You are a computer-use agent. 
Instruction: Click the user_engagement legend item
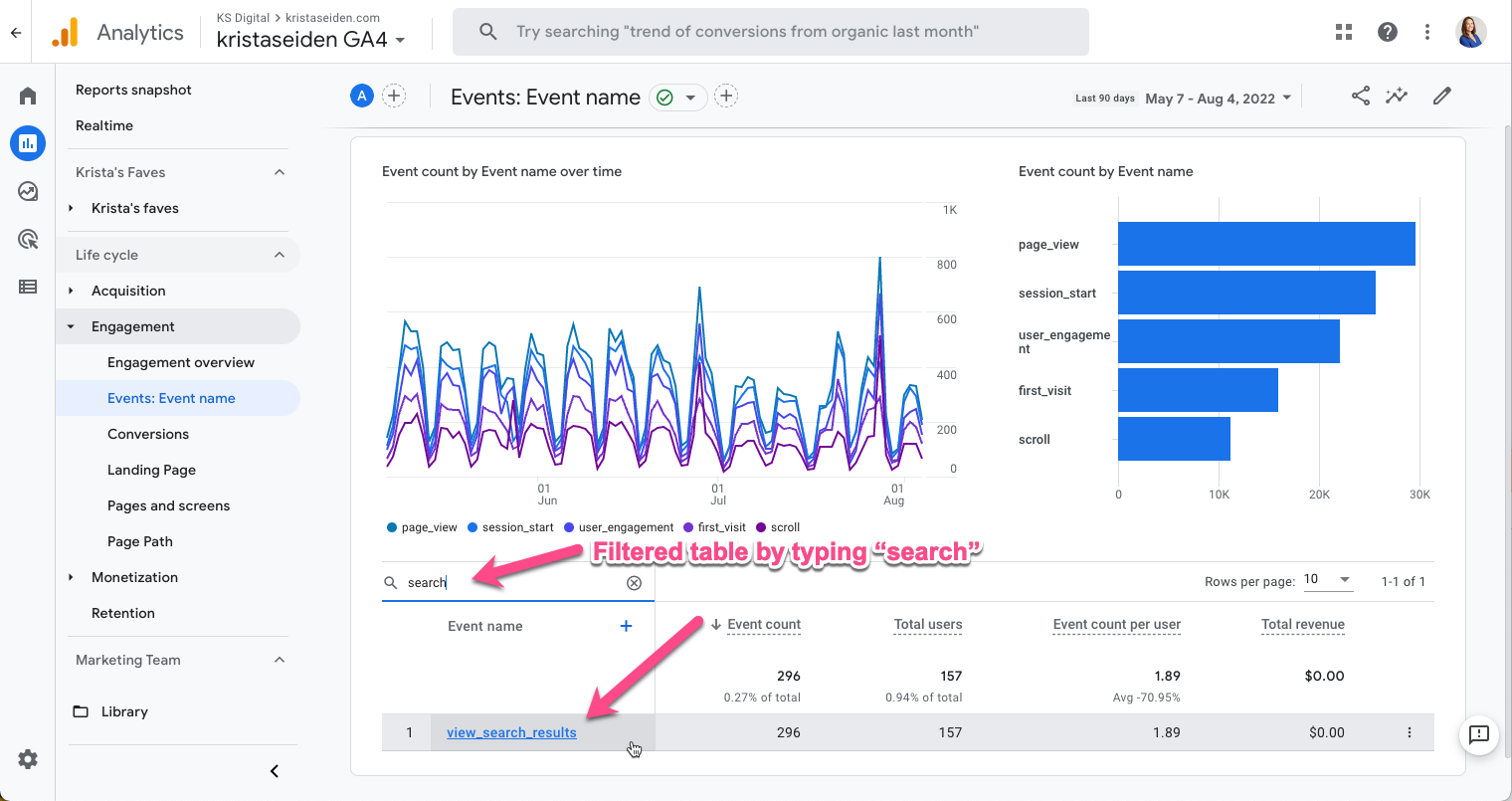tap(619, 527)
